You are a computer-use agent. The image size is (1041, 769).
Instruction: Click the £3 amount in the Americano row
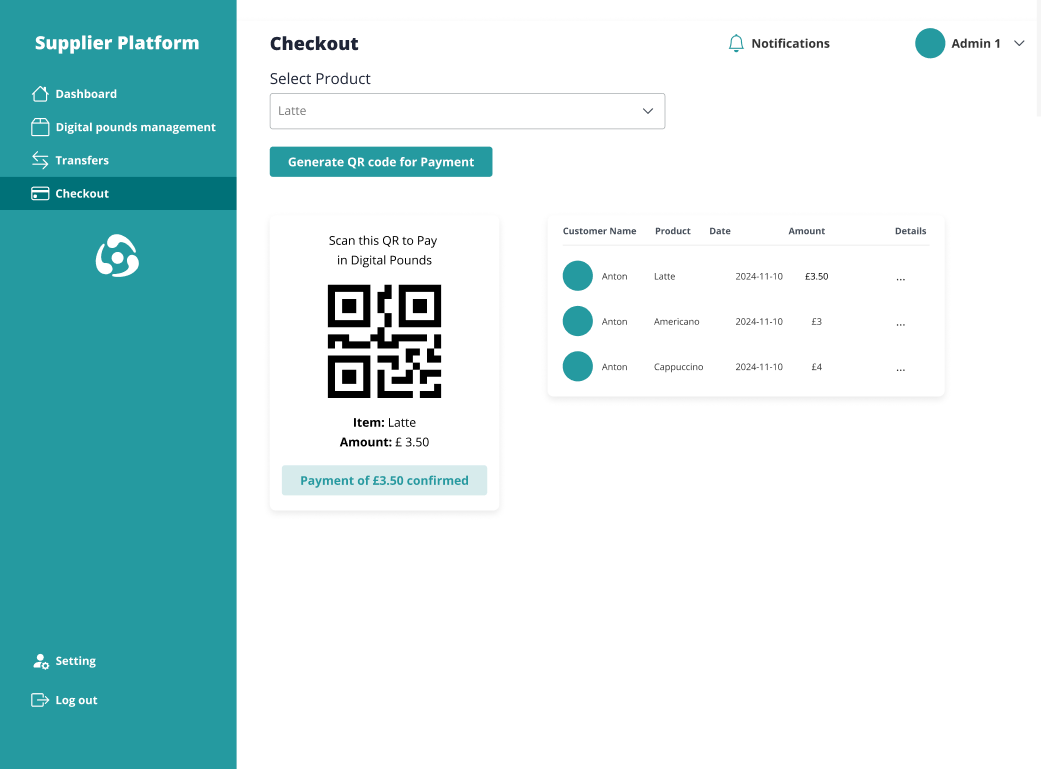(817, 321)
